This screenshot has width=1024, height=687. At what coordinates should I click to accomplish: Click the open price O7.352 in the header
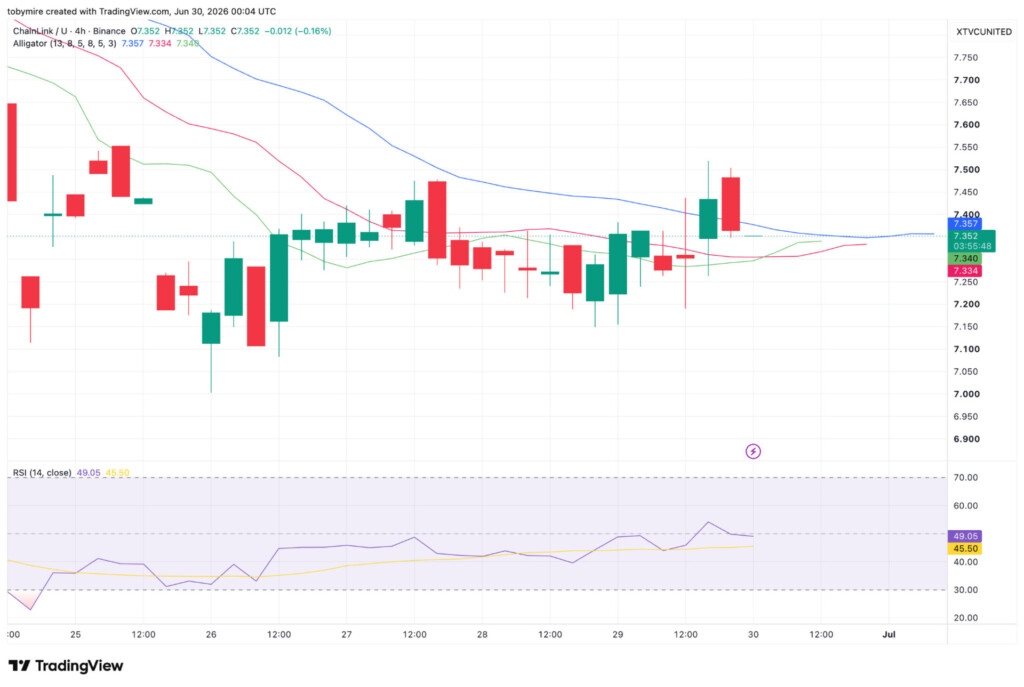click(x=145, y=31)
